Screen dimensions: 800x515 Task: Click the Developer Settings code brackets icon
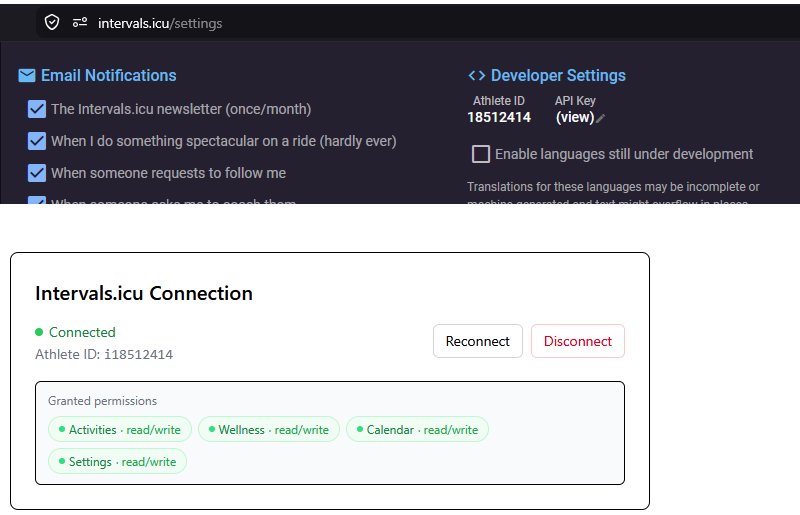477,76
